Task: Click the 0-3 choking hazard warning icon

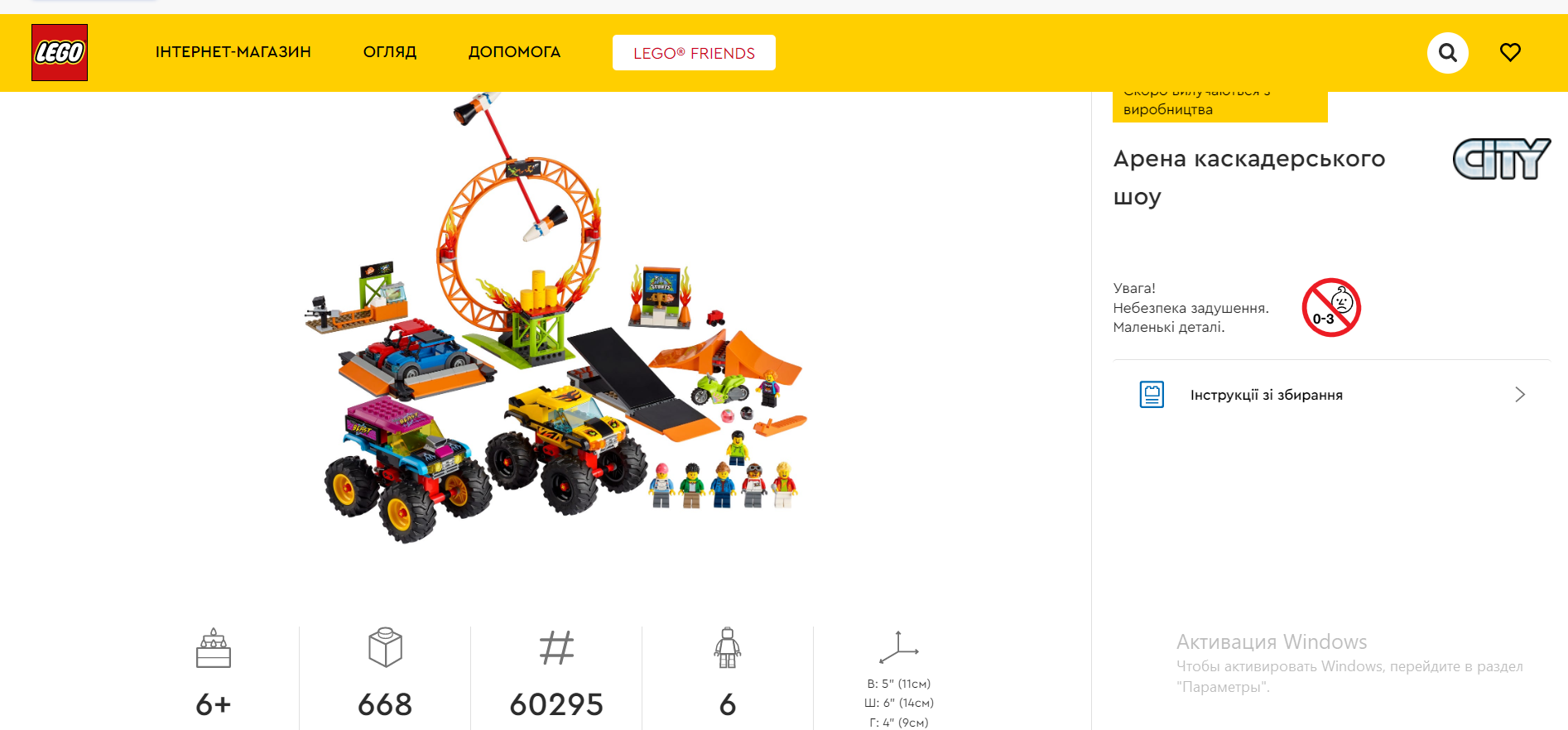Action: (x=1331, y=307)
